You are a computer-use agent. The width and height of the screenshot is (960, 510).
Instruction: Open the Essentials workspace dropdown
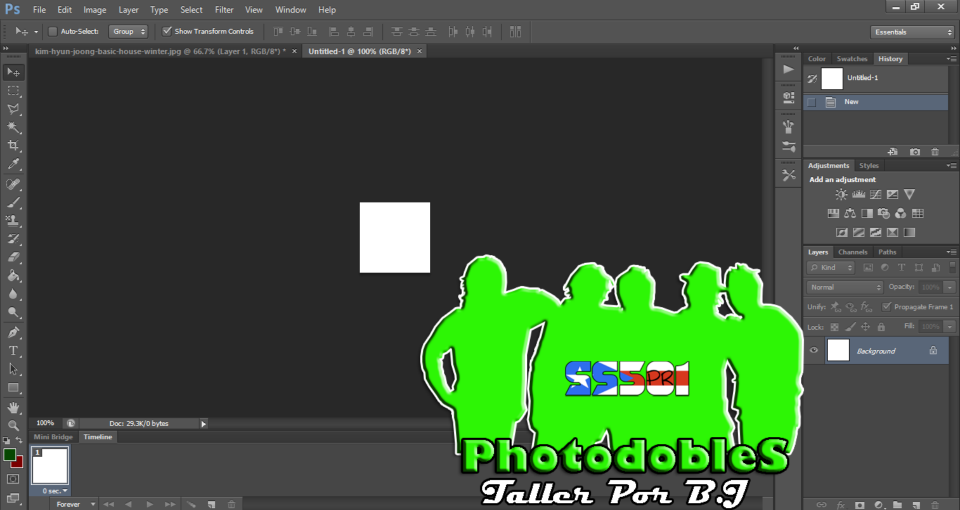(912, 32)
